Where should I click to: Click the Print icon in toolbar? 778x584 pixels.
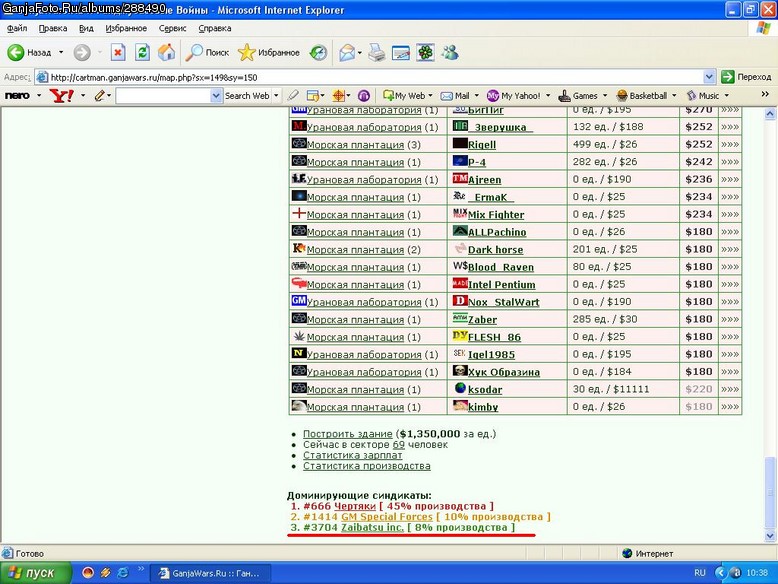pos(377,52)
